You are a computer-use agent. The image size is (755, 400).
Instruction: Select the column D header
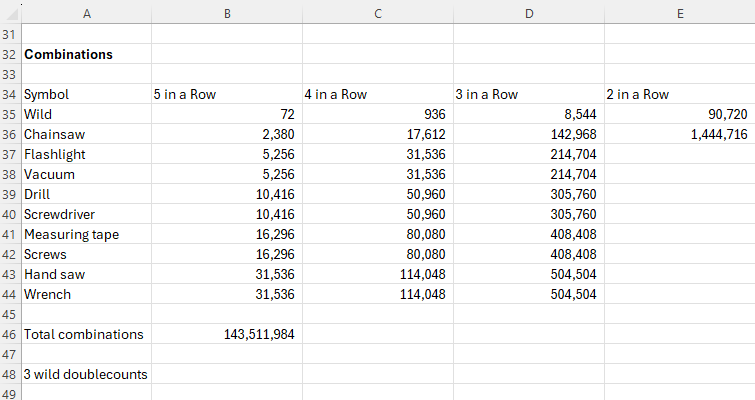pos(528,13)
